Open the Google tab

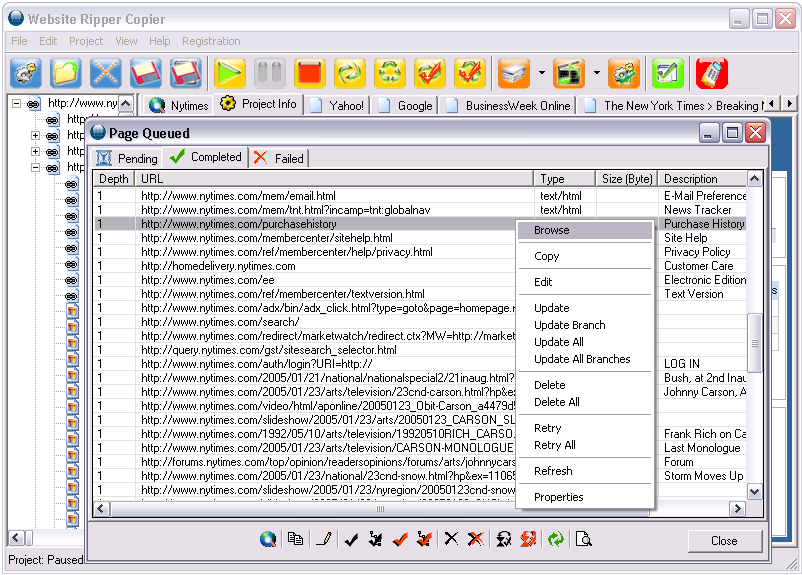pyautogui.click(x=406, y=105)
